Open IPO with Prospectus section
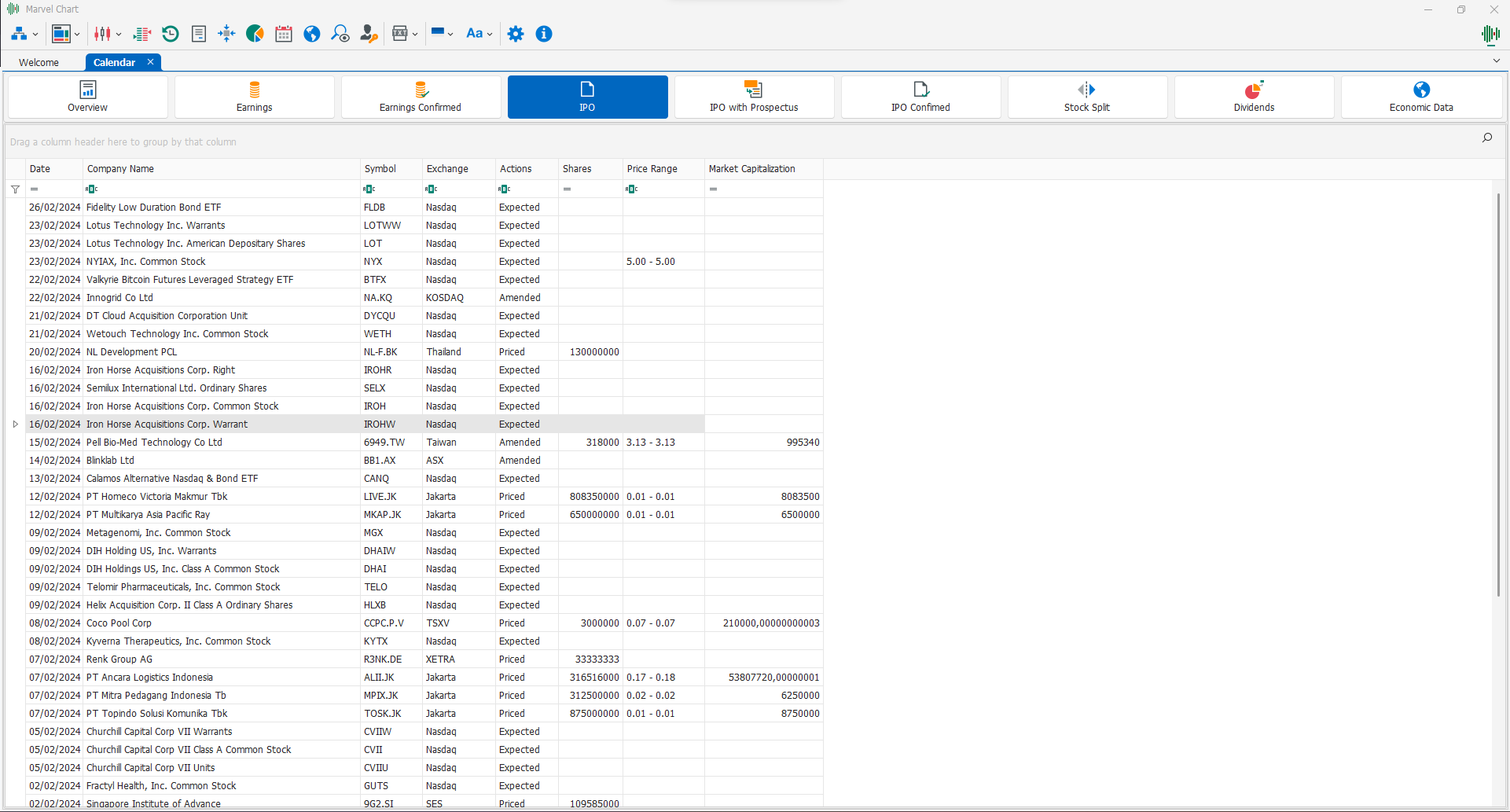The image size is (1510, 812). (x=754, y=97)
